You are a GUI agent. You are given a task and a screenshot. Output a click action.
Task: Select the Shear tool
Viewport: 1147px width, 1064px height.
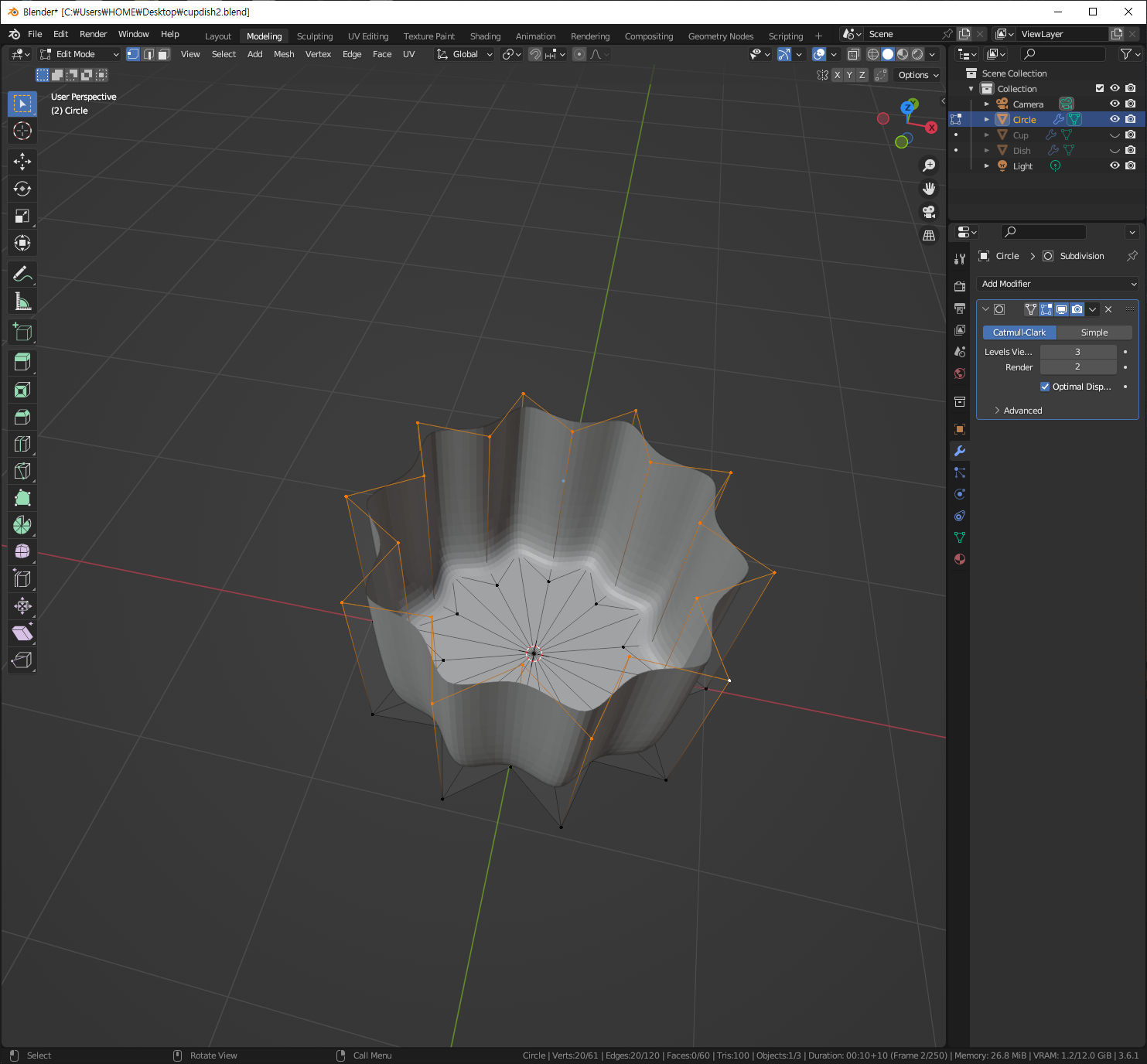point(22,633)
